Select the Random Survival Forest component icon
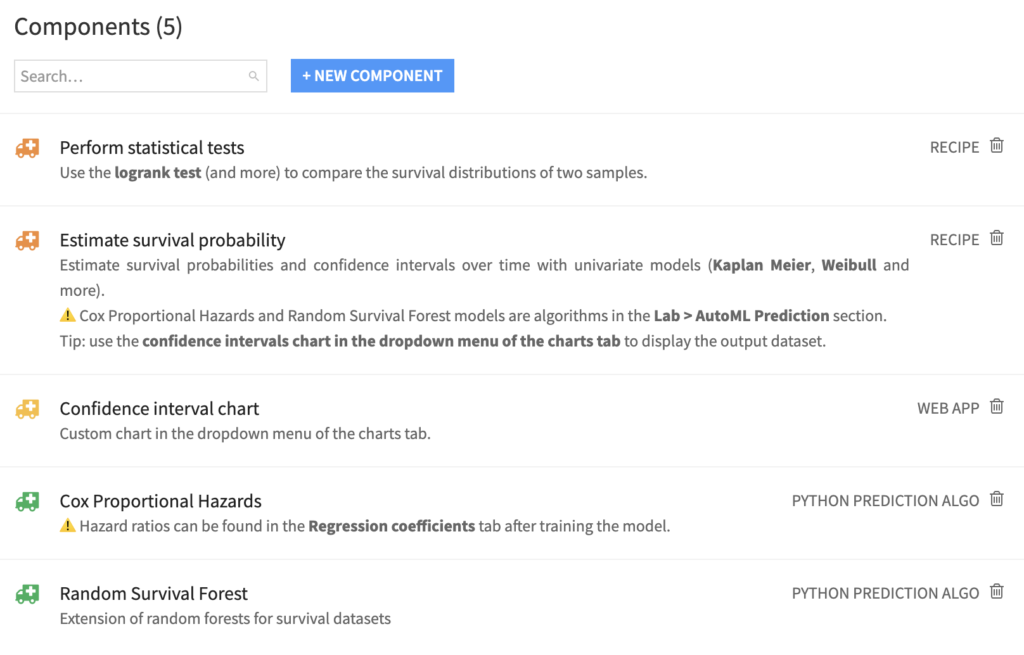 25,593
